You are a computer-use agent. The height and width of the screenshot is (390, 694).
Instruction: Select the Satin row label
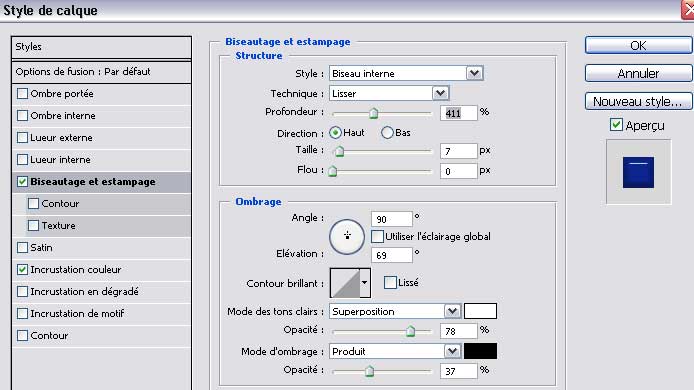click(41, 247)
